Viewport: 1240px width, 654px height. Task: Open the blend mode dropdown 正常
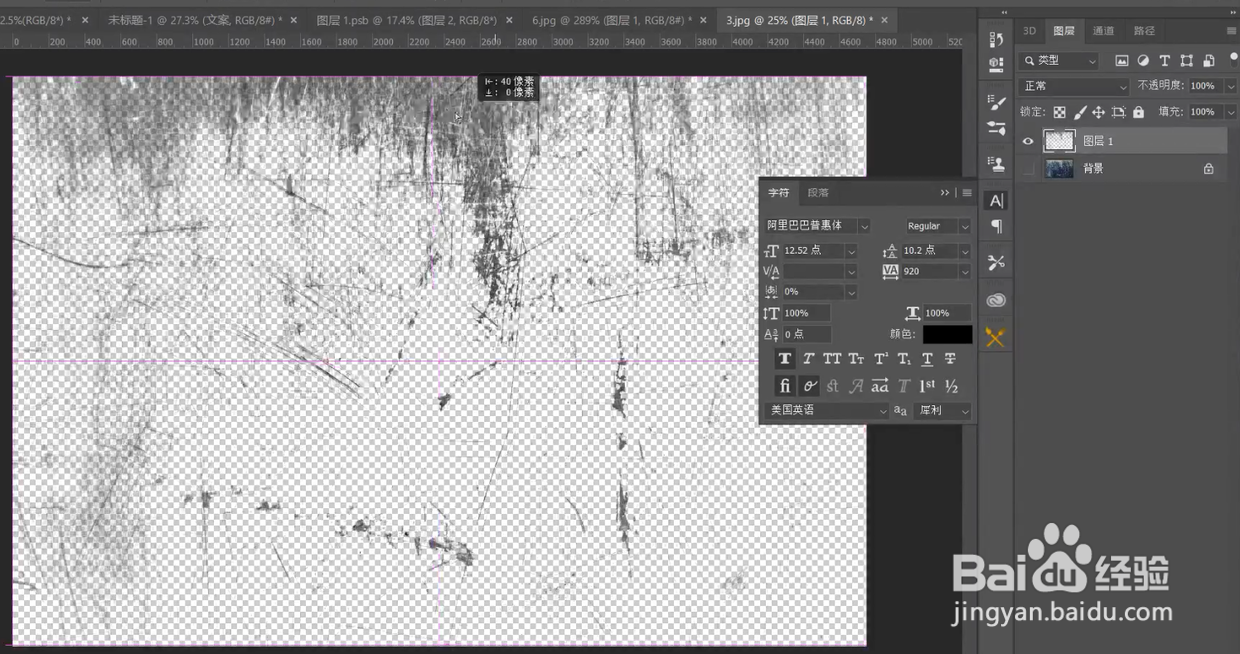(1074, 87)
